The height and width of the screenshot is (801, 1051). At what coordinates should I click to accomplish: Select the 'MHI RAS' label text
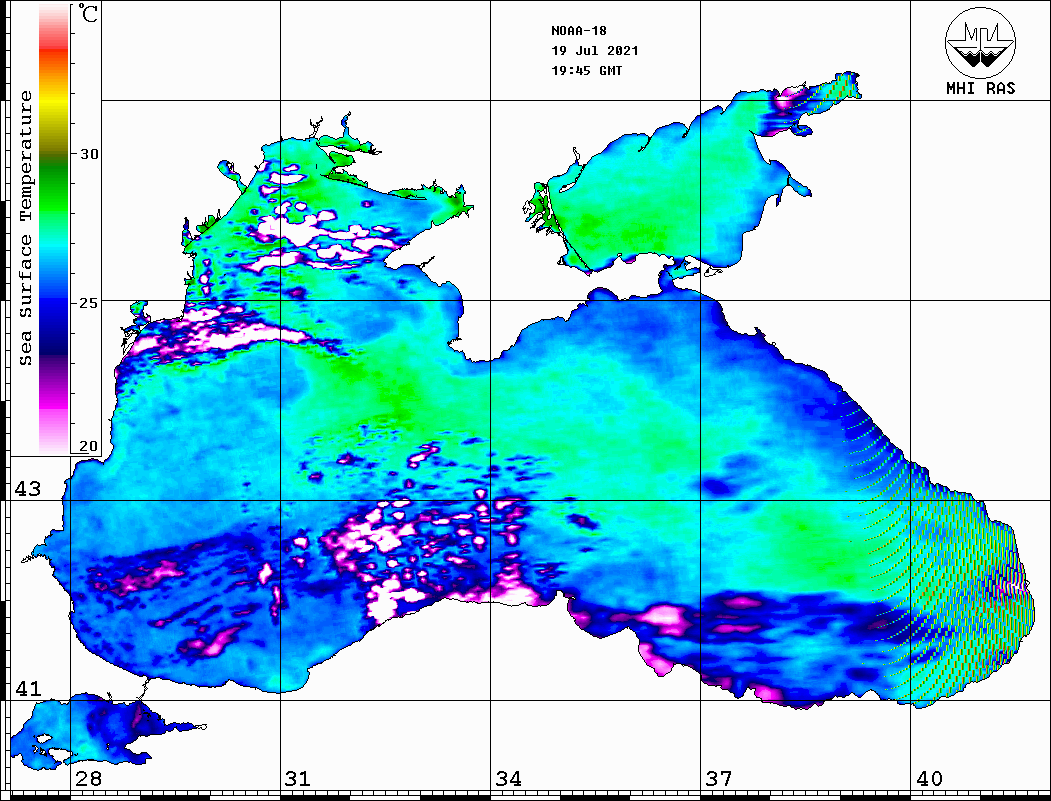tap(980, 88)
